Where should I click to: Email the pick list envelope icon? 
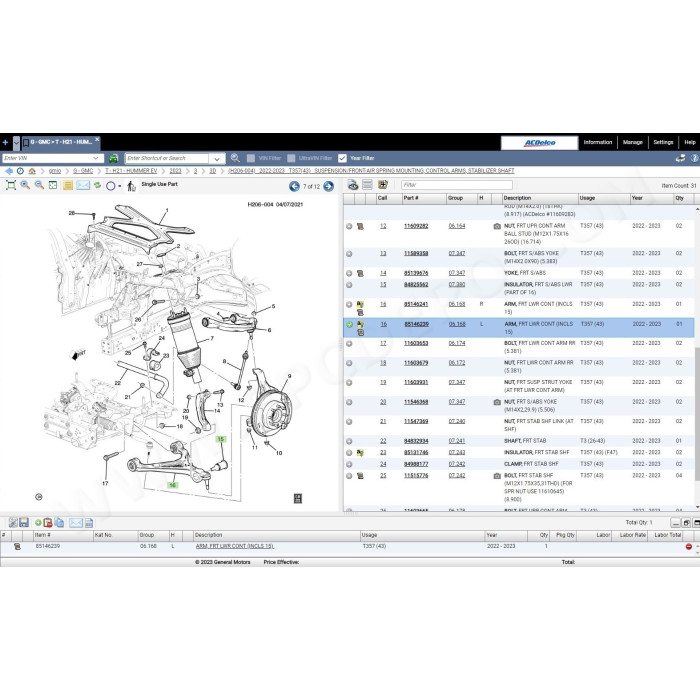click(76, 523)
